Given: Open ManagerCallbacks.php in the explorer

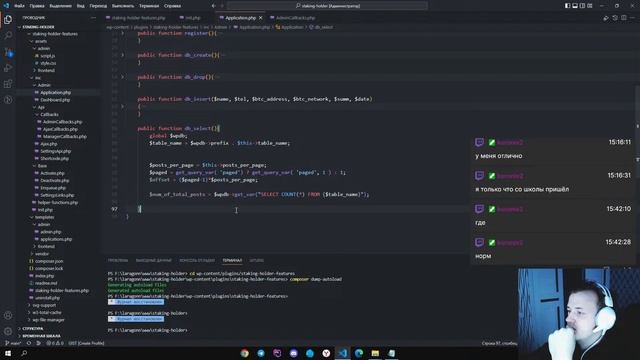Looking at the screenshot, I should click(64, 136).
